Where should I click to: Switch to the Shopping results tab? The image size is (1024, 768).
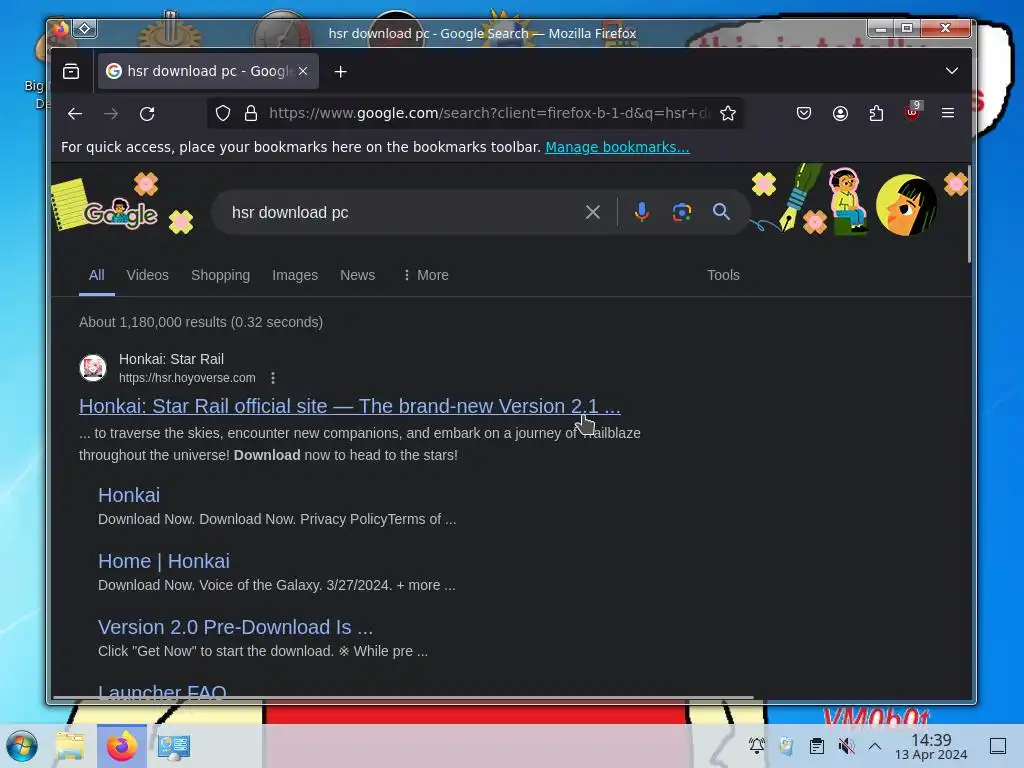point(220,275)
